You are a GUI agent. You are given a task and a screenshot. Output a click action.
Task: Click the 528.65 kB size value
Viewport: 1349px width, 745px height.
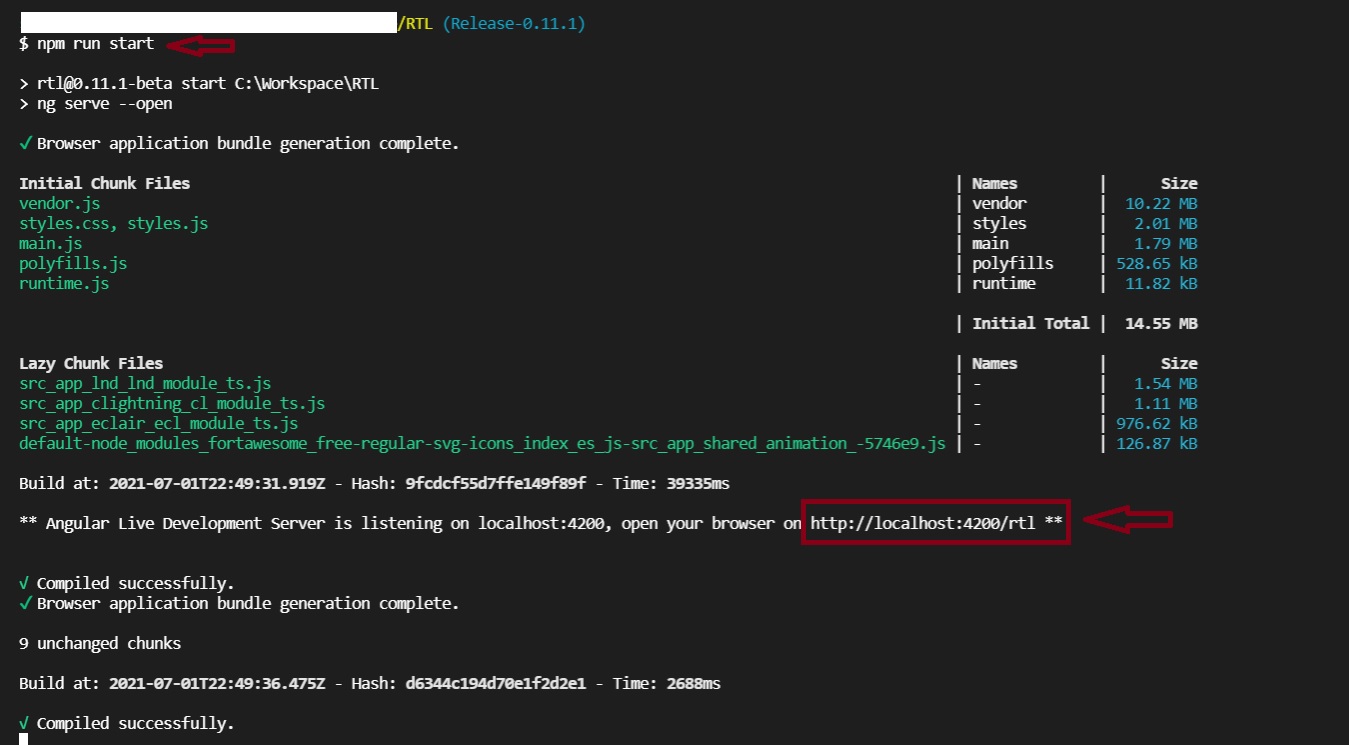point(1157,263)
